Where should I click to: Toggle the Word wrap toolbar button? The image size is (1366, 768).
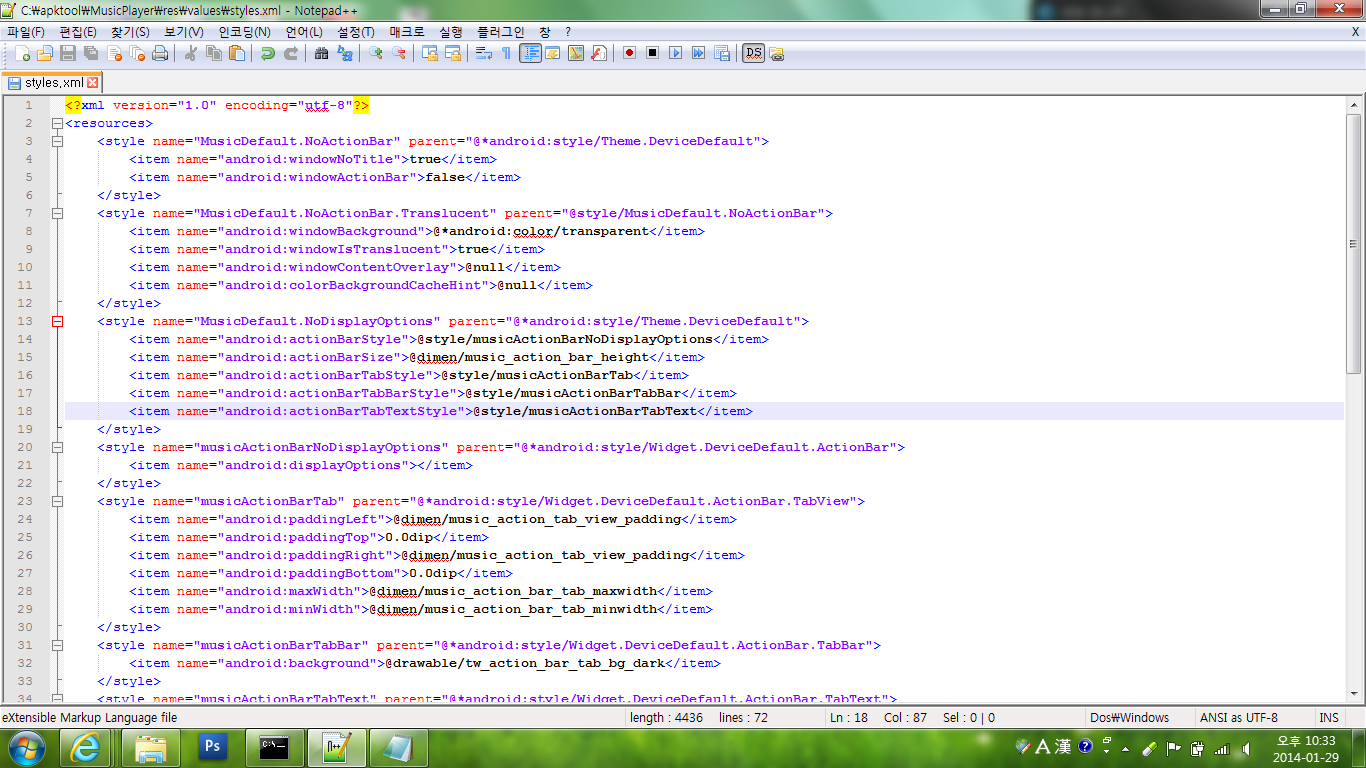(483, 53)
